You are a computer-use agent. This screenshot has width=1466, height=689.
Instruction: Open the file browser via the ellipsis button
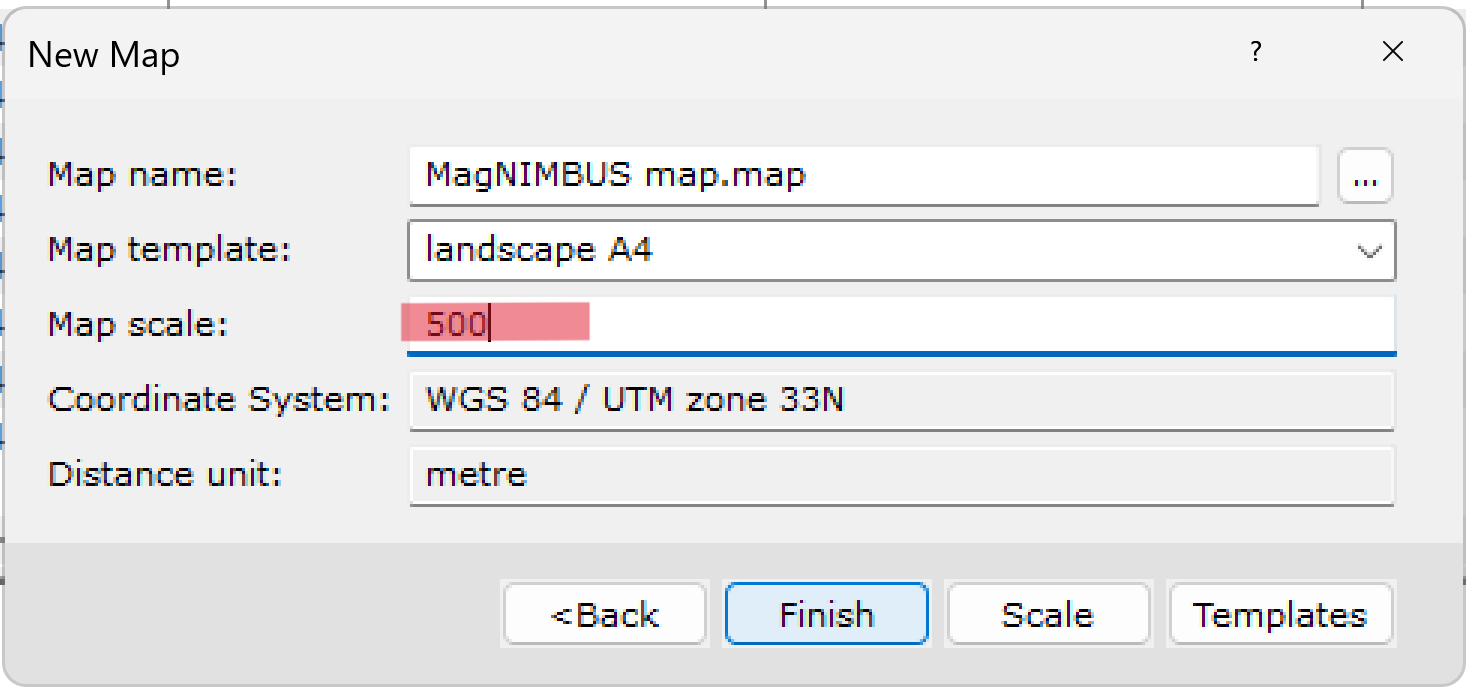[x=1366, y=176]
